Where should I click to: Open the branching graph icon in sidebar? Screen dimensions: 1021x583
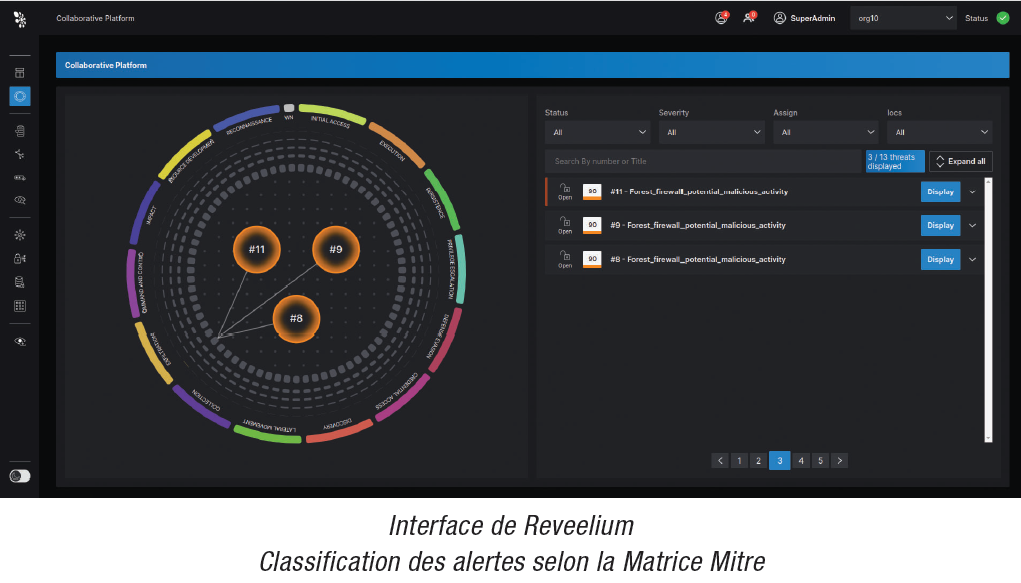tap(20, 154)
